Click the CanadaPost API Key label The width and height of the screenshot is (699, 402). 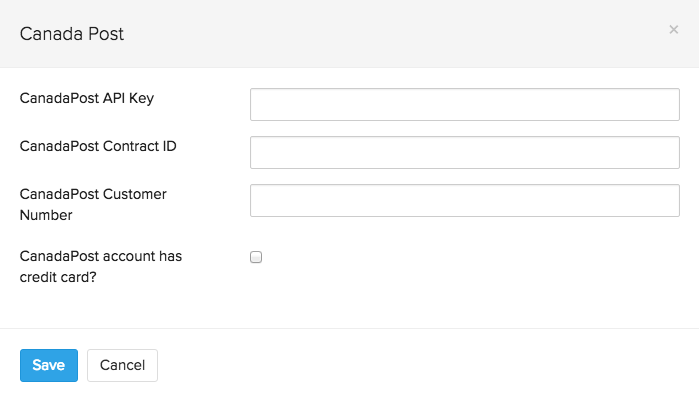pos(87,98)
